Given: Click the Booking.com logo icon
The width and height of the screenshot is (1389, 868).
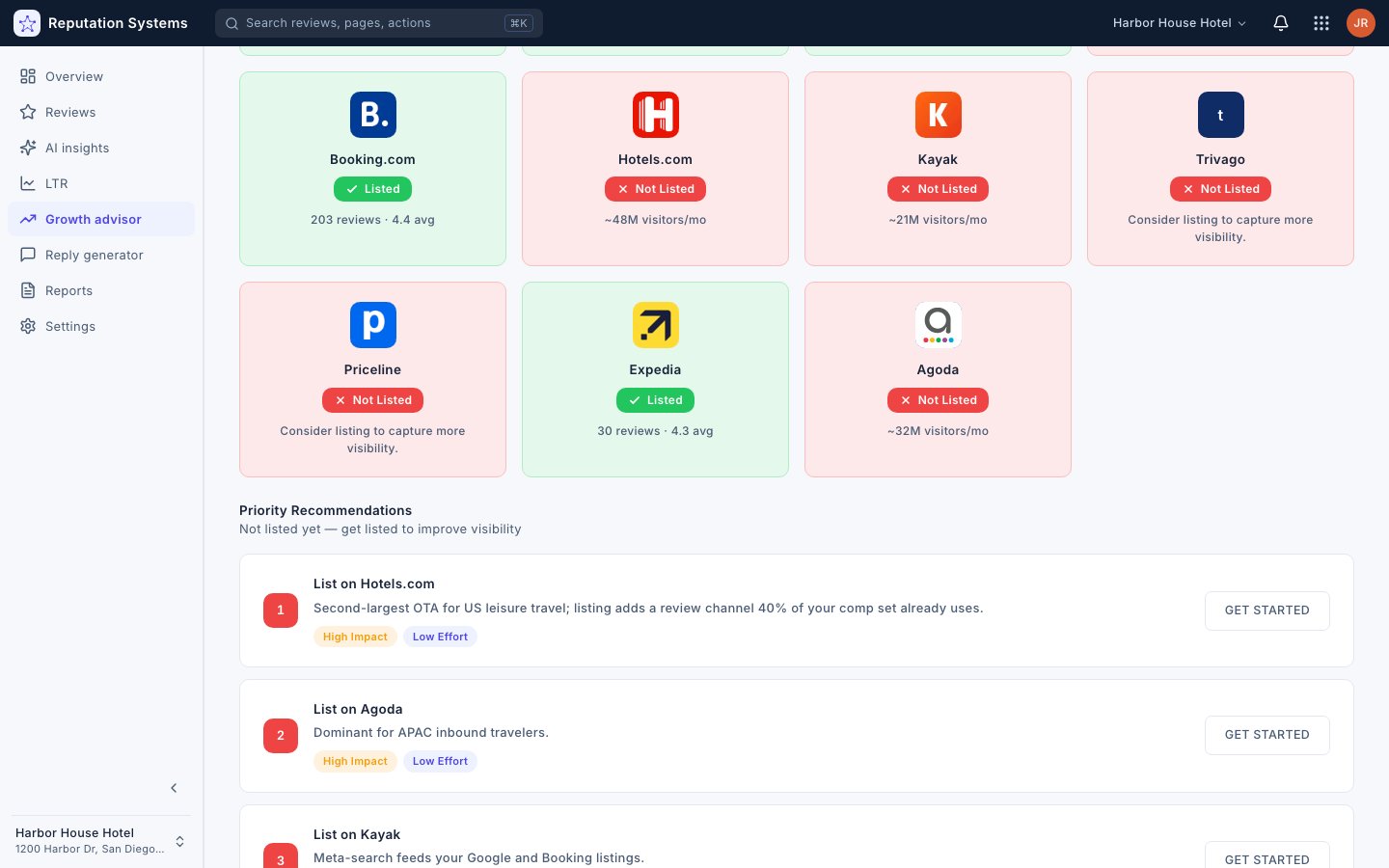Looking at the screenshot, I should [x=373, y=115].
